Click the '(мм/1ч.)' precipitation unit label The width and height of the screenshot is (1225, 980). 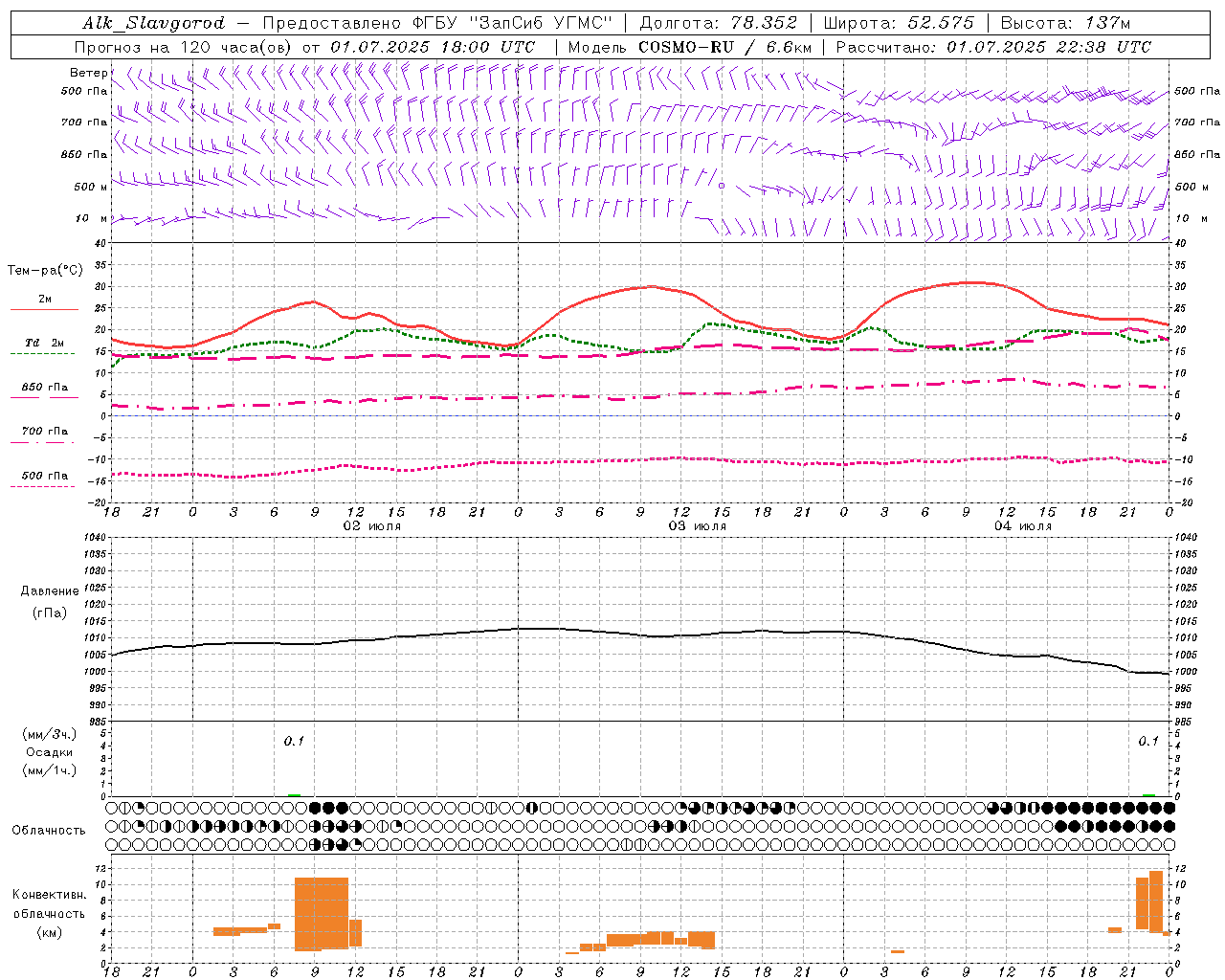tap(50, 770)
